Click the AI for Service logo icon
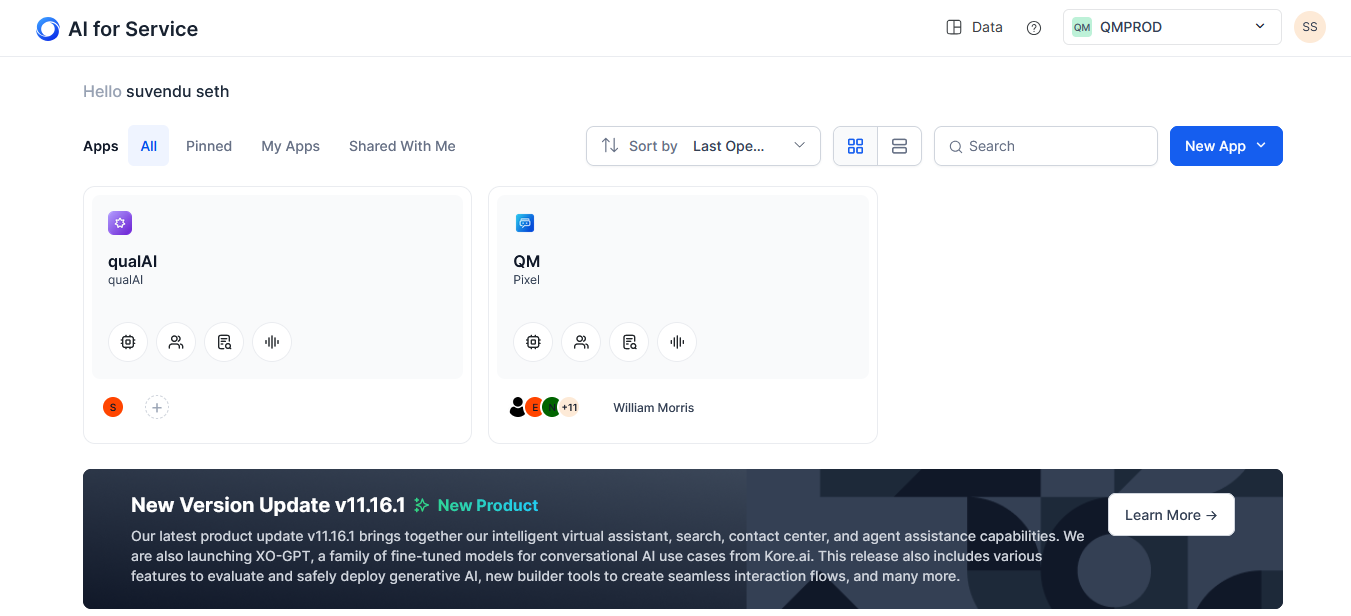 [x=47, y=29]
